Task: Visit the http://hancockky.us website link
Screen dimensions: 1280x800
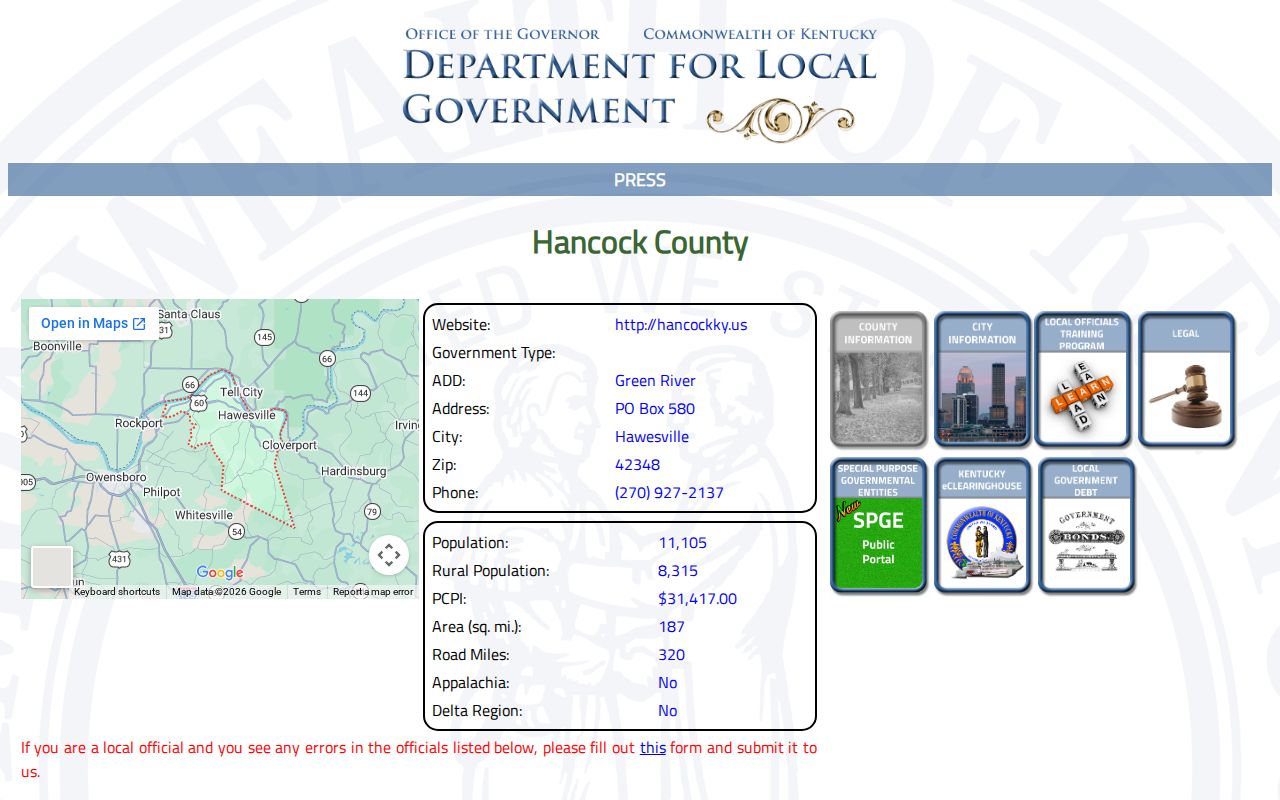Action: pos(681,325)
